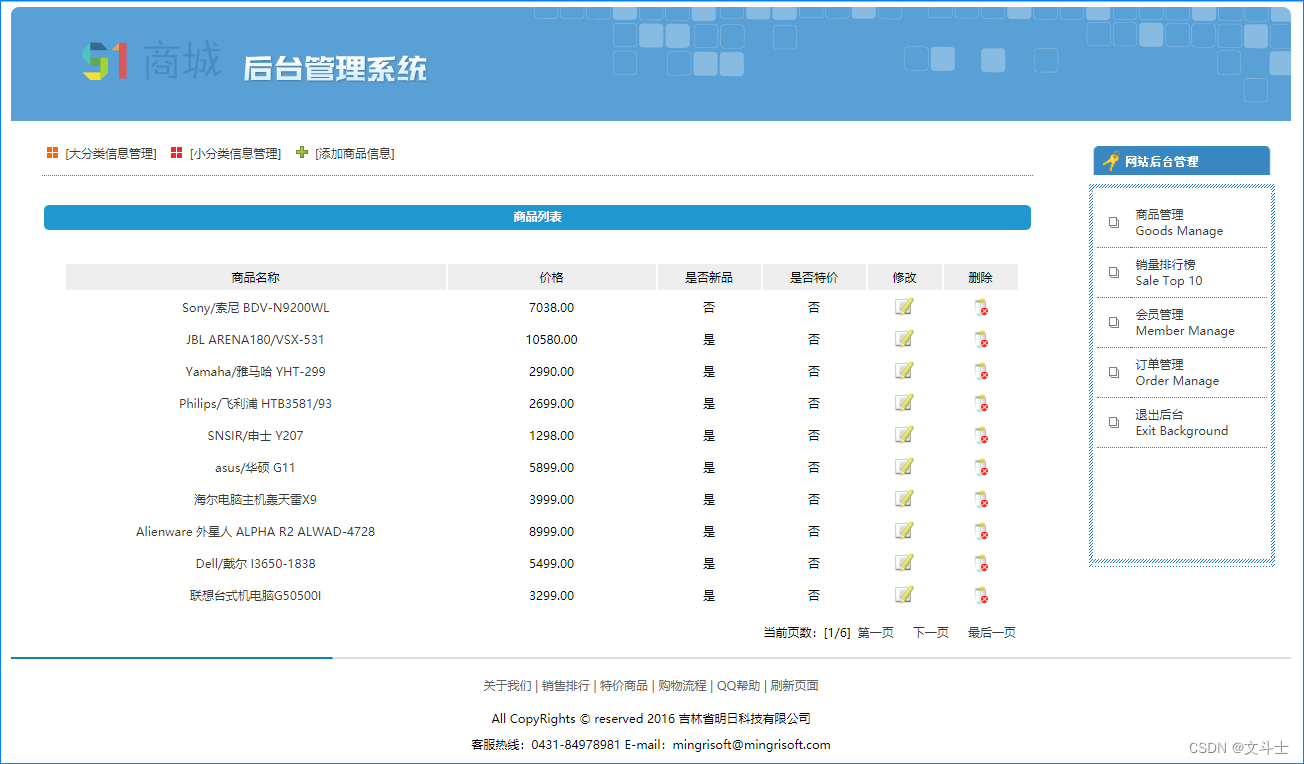Image resolution: width=1304 pixels, height=764 pixels.
Task: Delete the JBL ARENA180/VSX-531 product
Action: click(981, 340)
